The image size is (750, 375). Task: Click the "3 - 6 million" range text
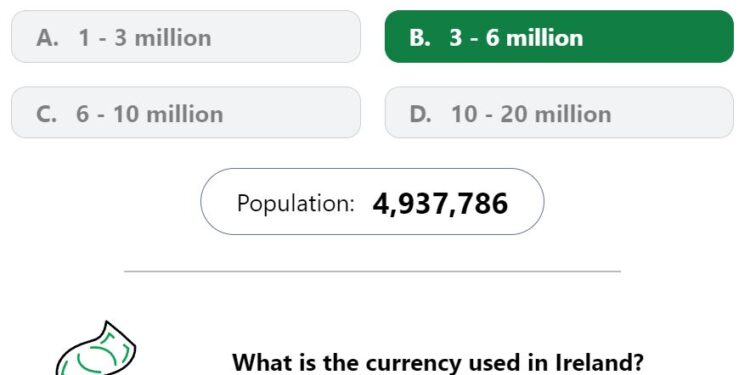coord(516,37)
